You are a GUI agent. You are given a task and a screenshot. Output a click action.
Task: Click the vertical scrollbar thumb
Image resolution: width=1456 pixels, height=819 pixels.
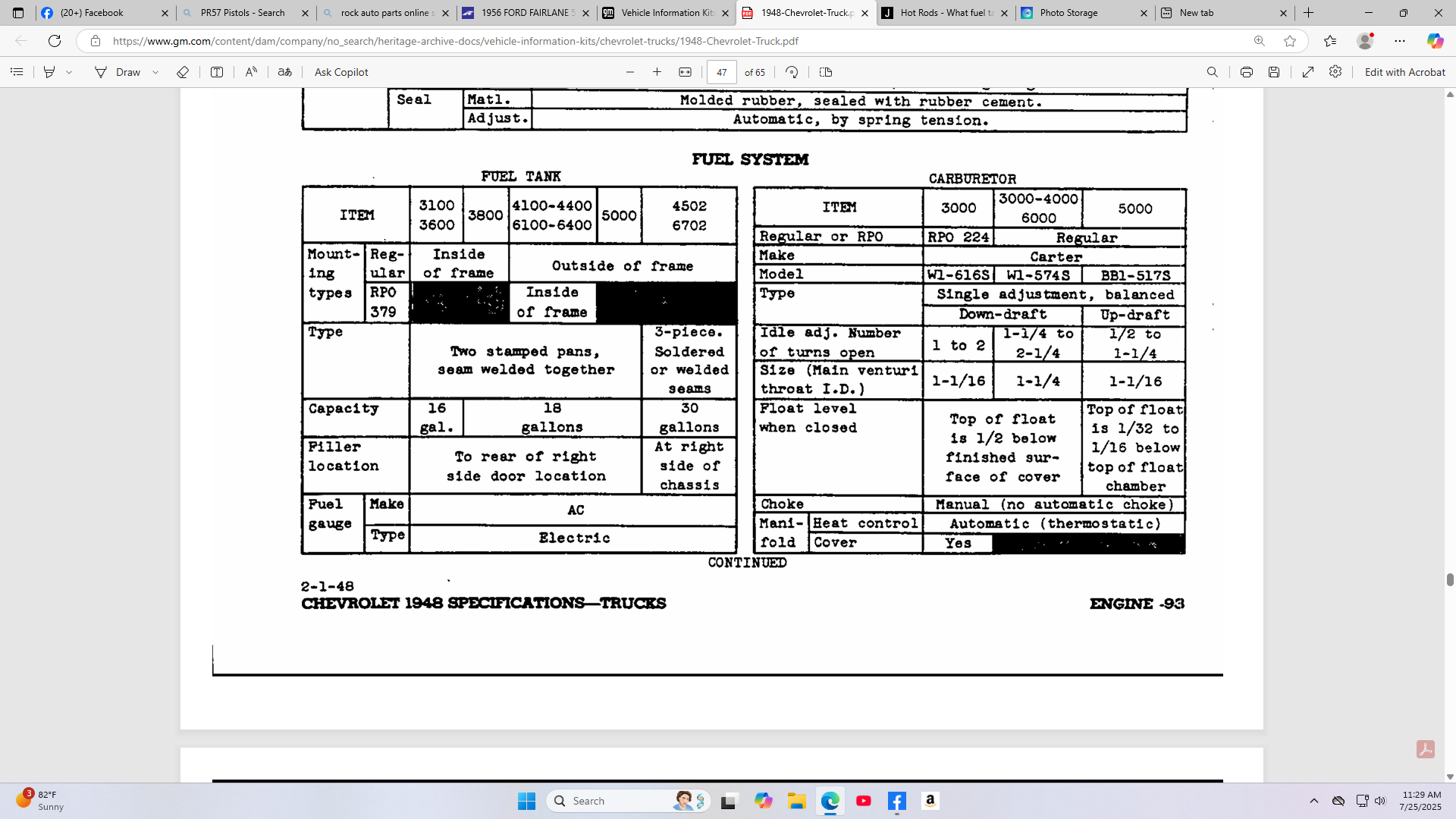tap(1450, 580)
